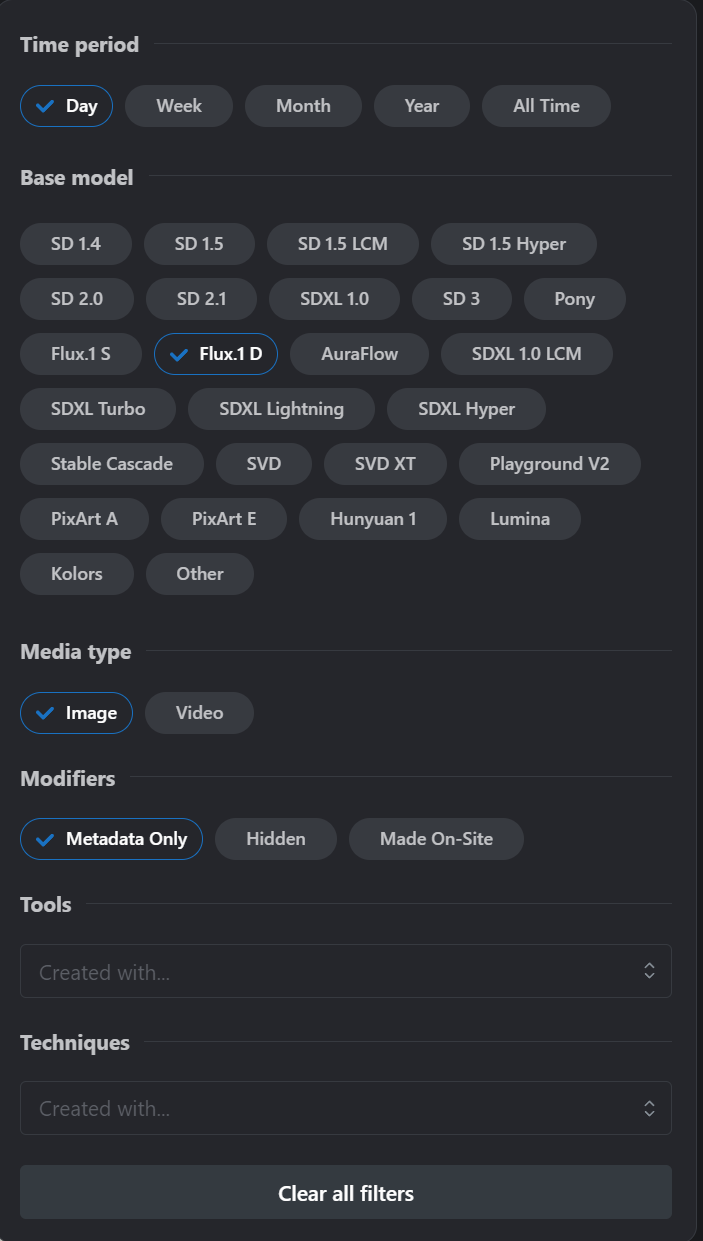Click the Clear all filters button
The width and height of the screenshot is (703, 1241).
tap(345, 1192)
